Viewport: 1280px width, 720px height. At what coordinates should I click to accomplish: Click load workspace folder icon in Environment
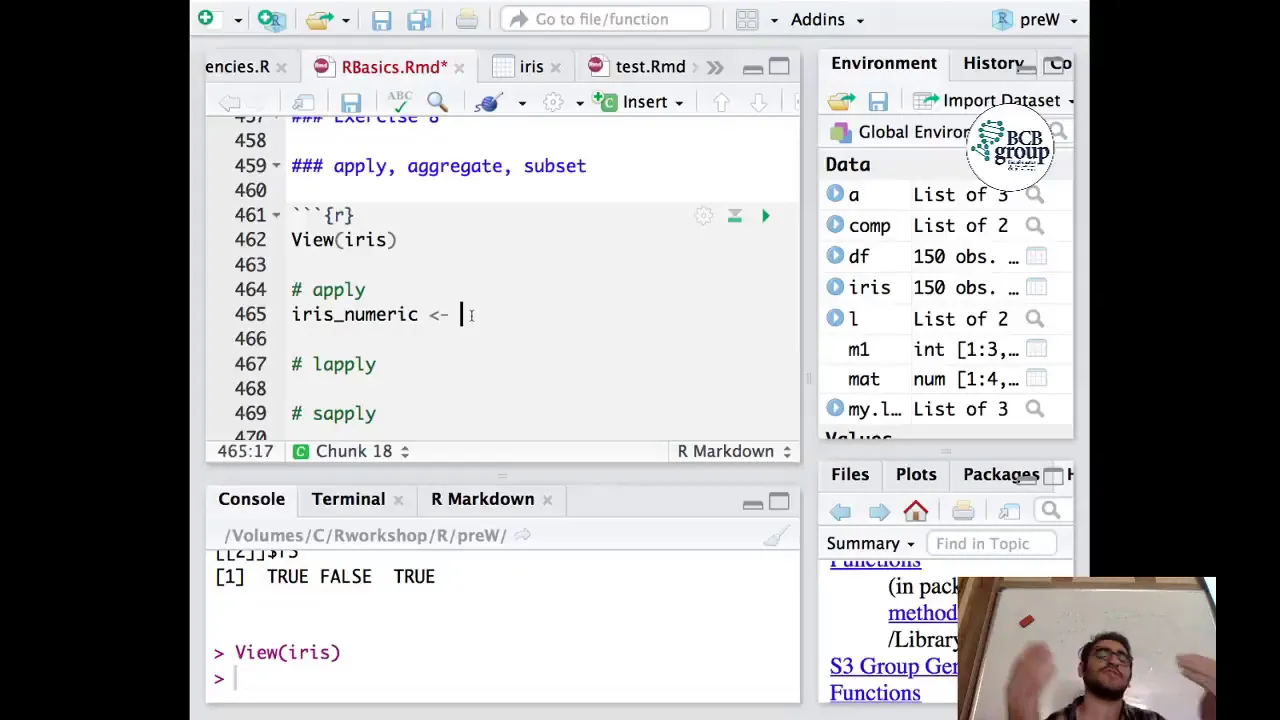tap(841, 101)
